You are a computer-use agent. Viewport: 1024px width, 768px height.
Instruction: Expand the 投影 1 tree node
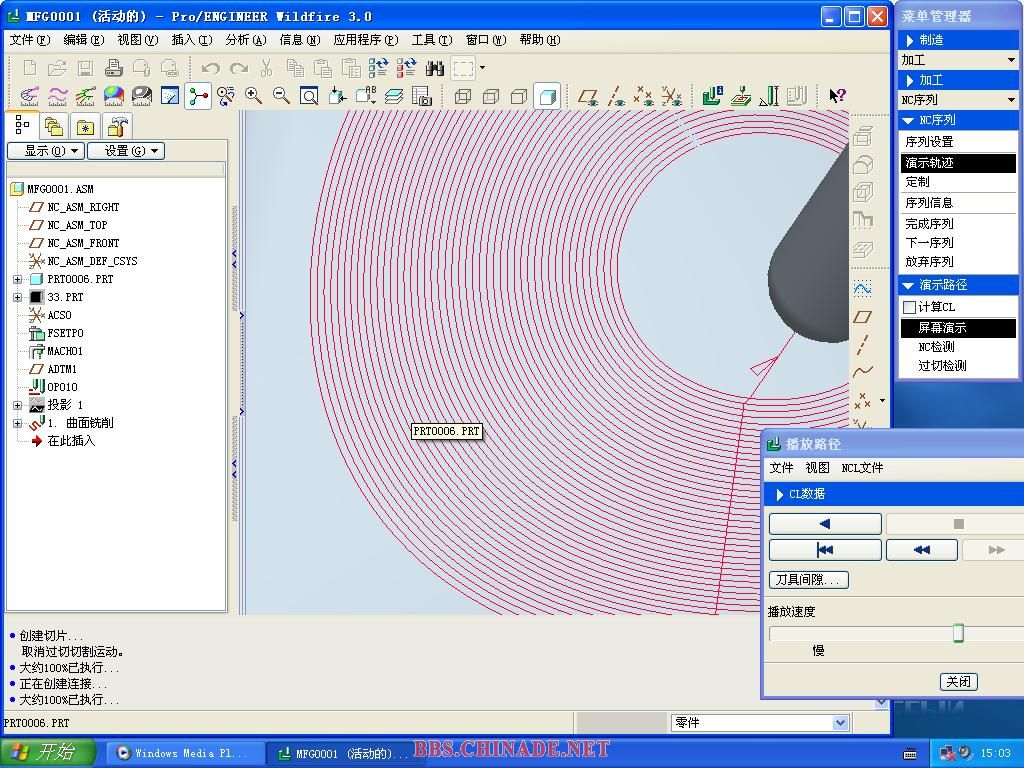[x=18, y=405]
